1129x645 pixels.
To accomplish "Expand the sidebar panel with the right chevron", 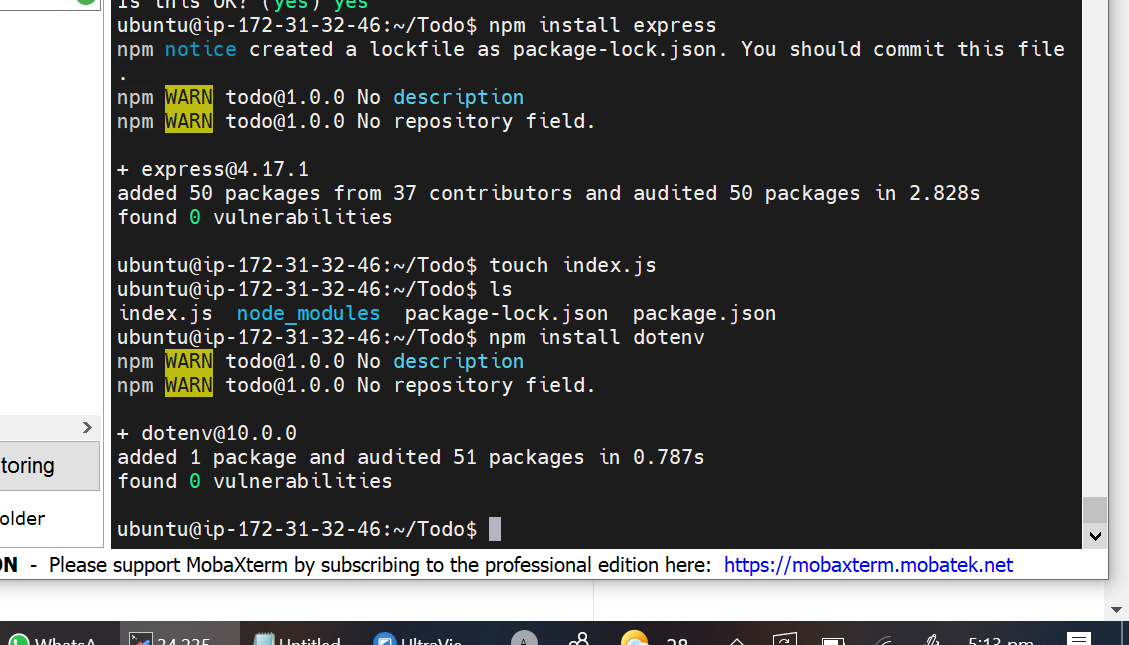I will [86, 427].
